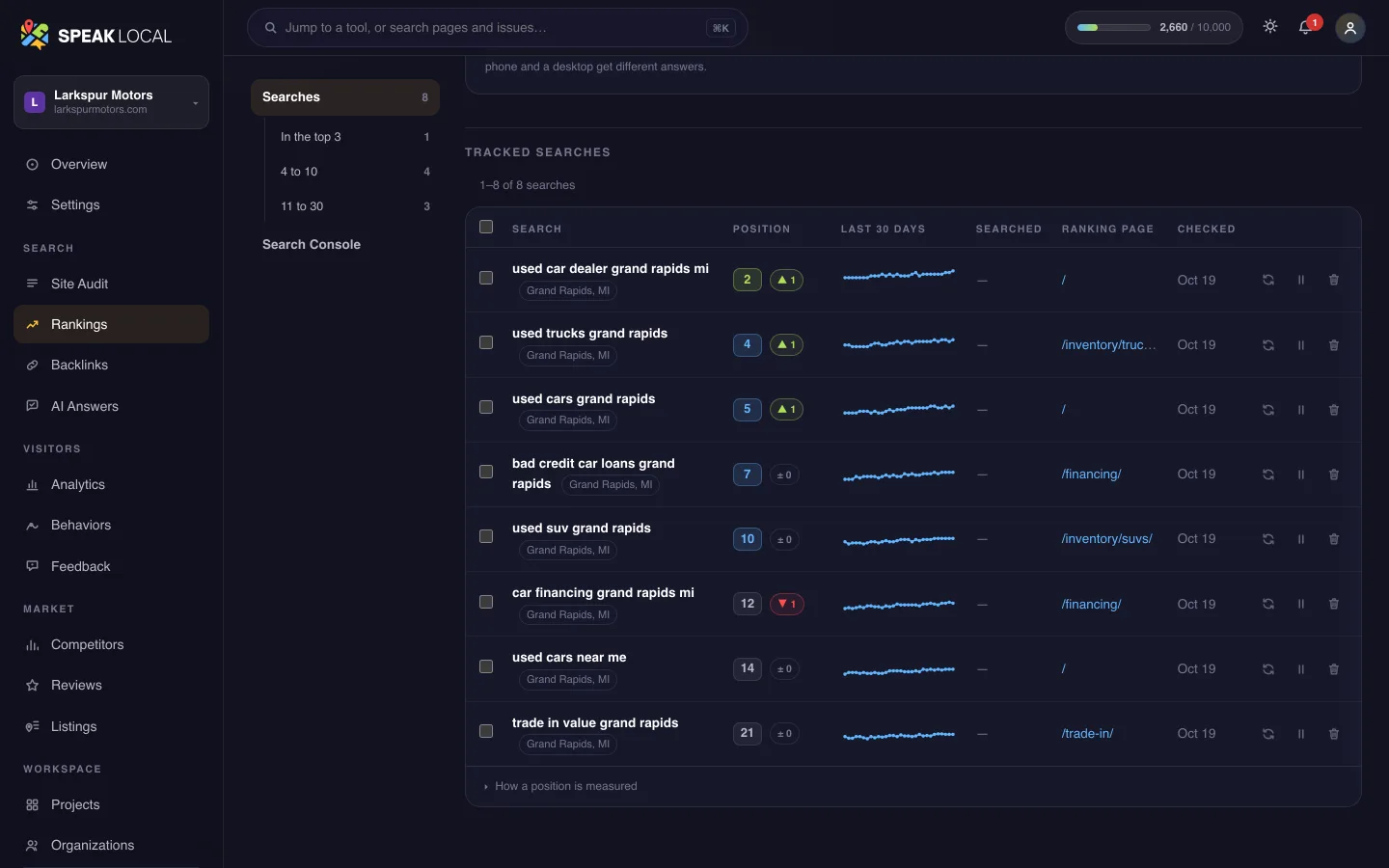The width and height of the screenshot is (1389, 868).
Task: Show searches ranked '4 to 10'
Action: click(353, 172)
